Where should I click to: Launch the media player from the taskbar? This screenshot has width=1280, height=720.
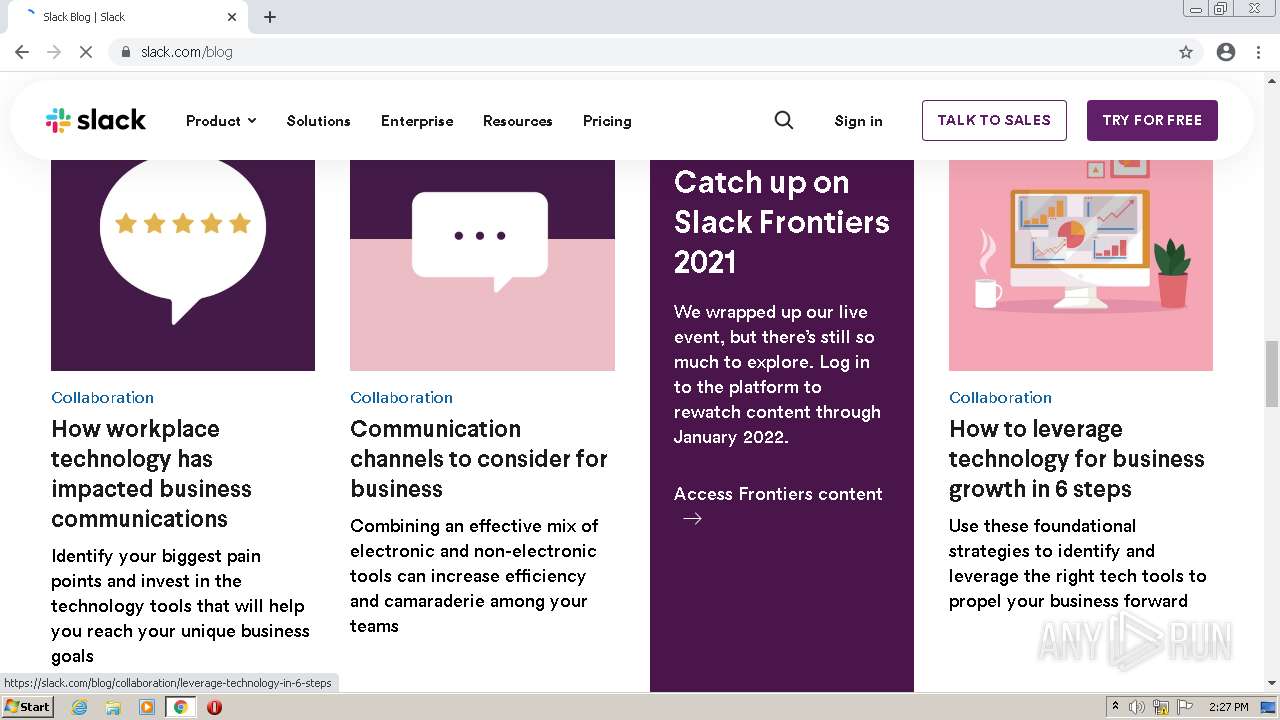[147, 707]
